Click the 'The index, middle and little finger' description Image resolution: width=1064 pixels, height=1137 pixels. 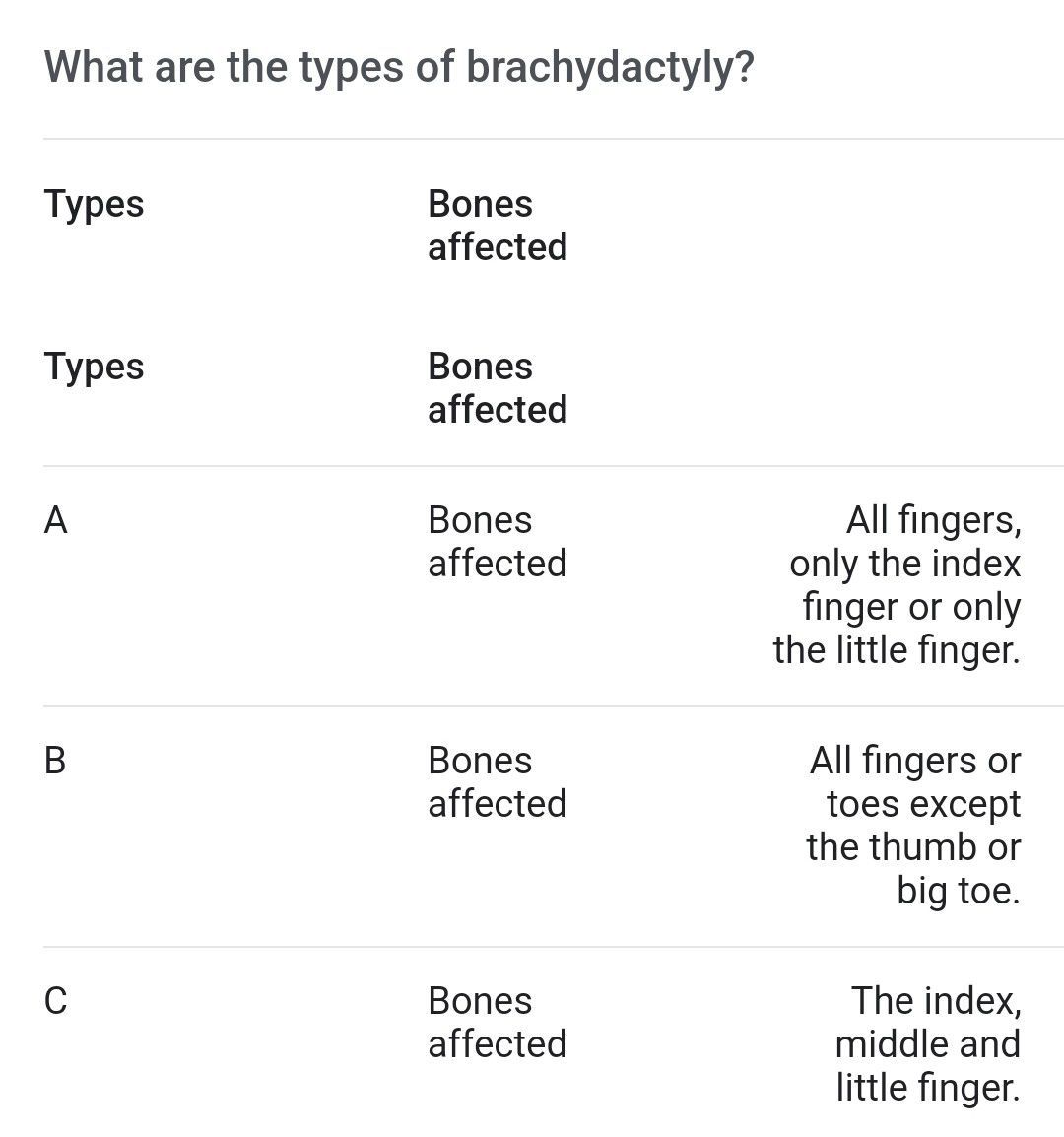(927, 1043)
